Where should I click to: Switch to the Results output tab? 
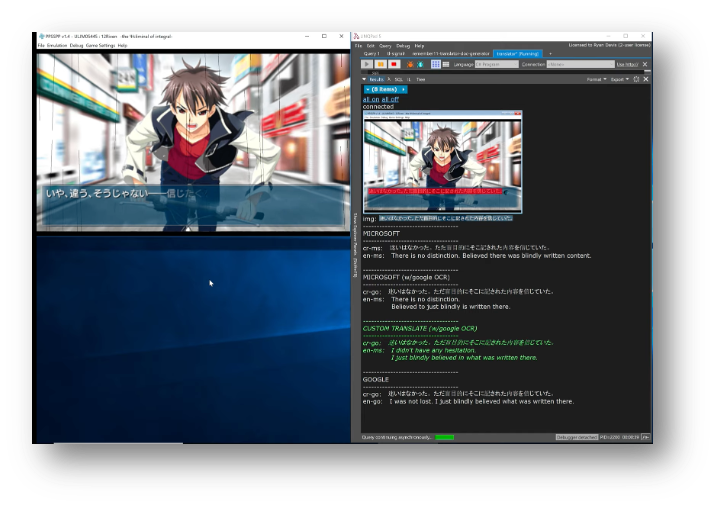click(376, 79)
